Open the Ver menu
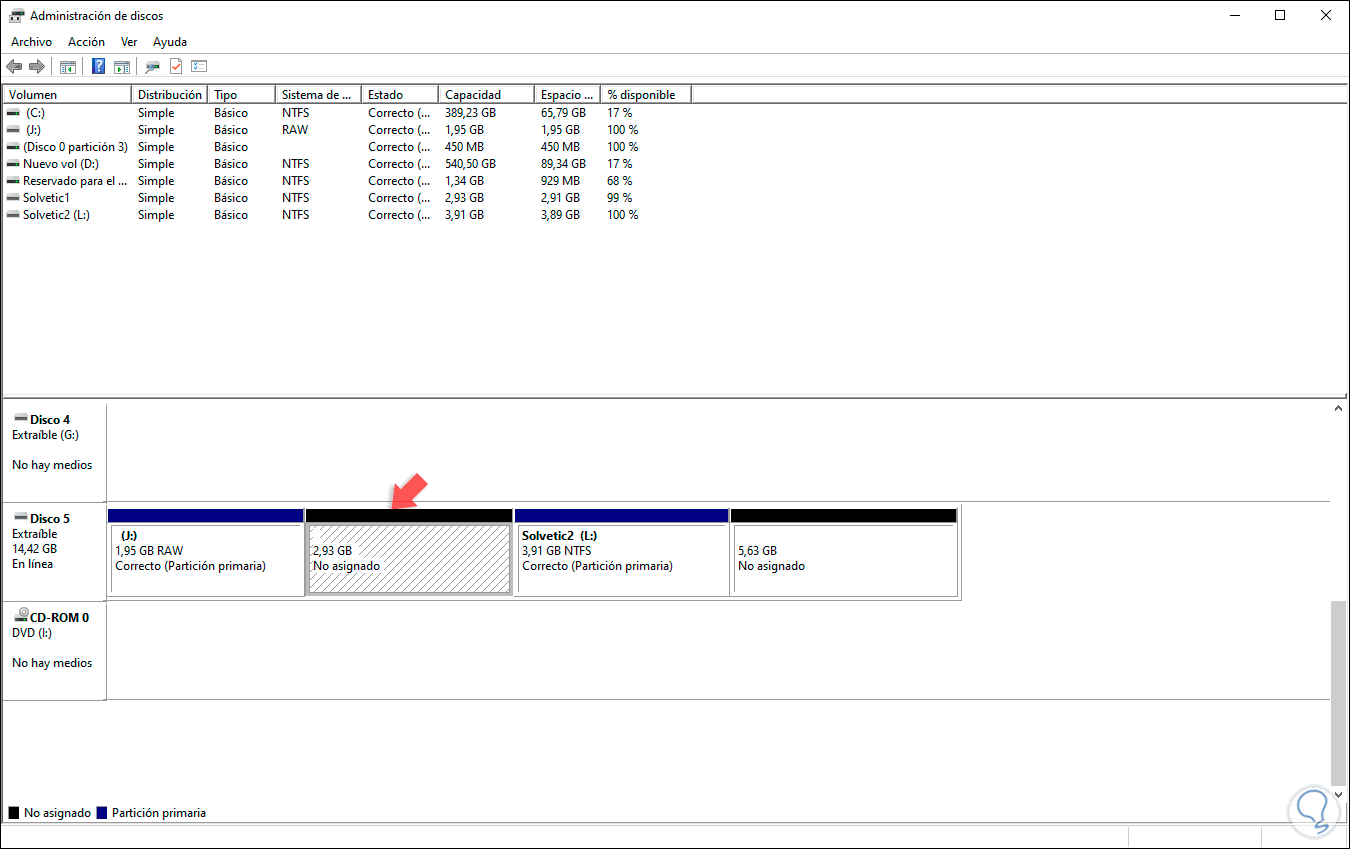The width and height of the screenshot is (1350, 849). pyautogui.click(x=128, y=41)
